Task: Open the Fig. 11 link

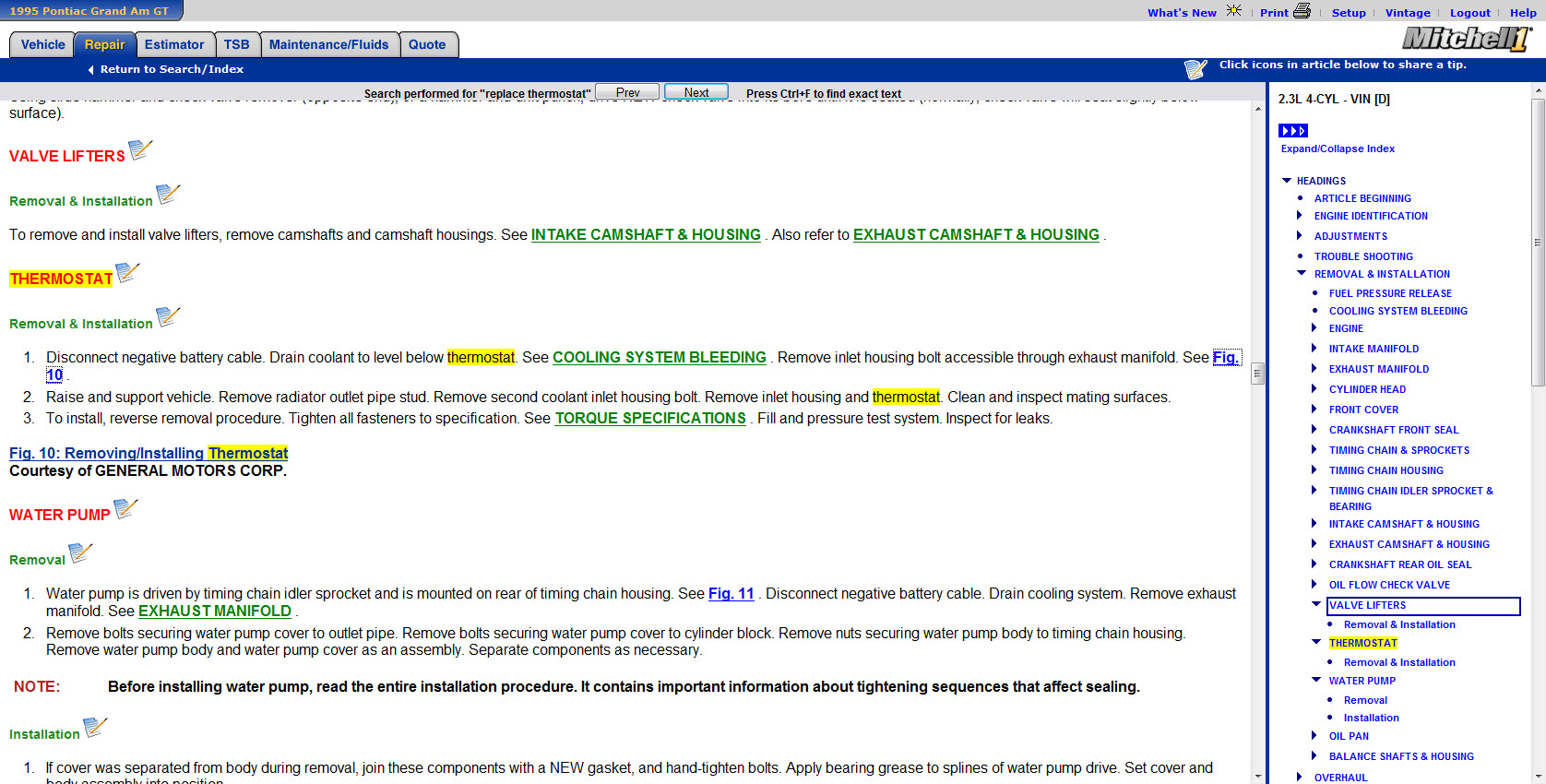Action: [731, 593]
